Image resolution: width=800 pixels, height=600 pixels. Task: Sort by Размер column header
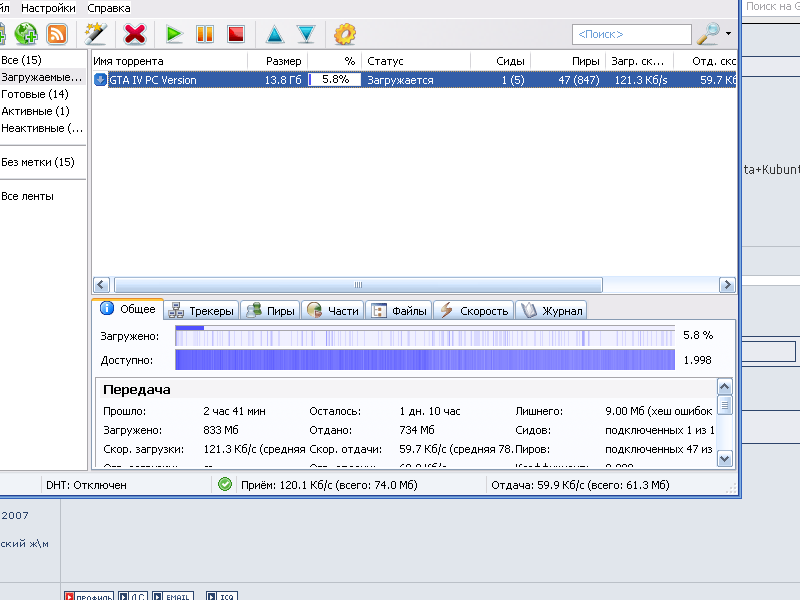[278, 61]
